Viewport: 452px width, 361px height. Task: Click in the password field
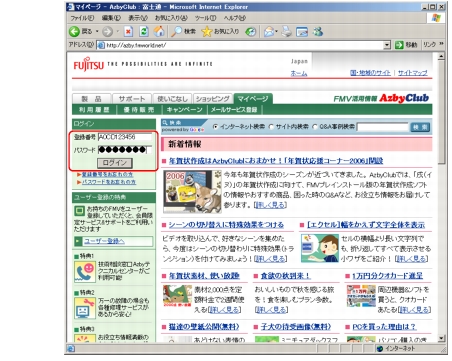click(x=125, y=150)
